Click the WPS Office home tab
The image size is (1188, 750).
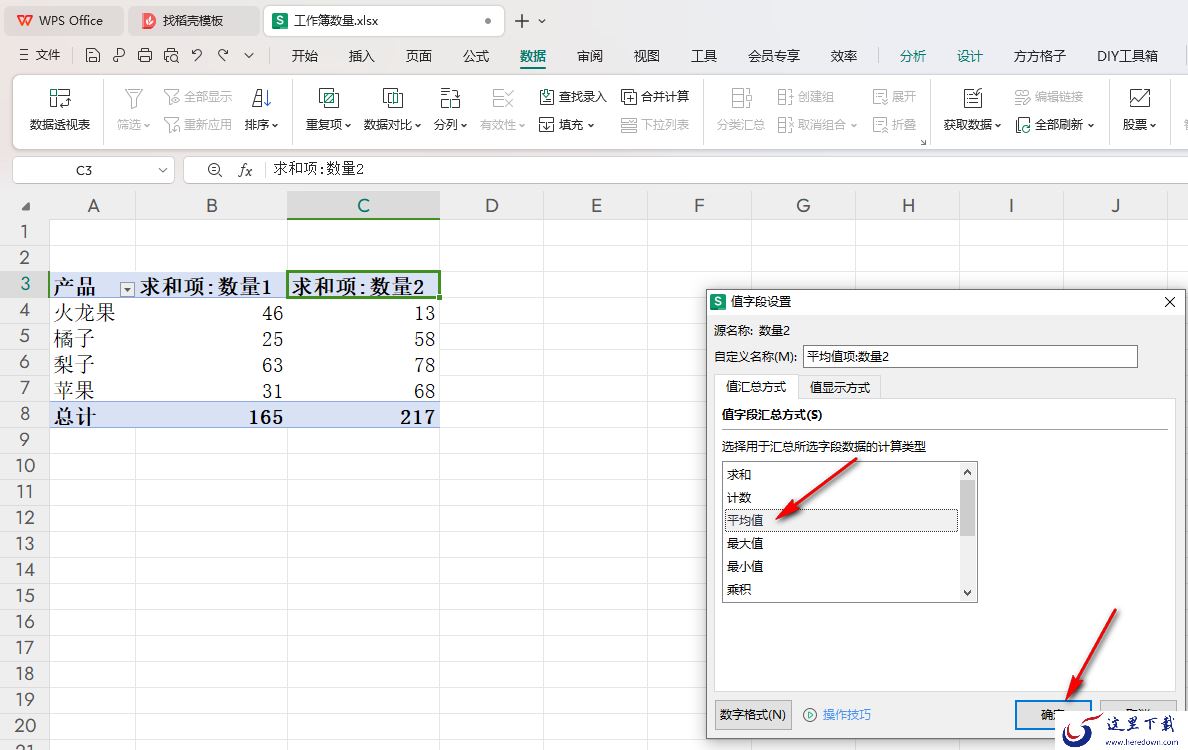click(64, 20)
